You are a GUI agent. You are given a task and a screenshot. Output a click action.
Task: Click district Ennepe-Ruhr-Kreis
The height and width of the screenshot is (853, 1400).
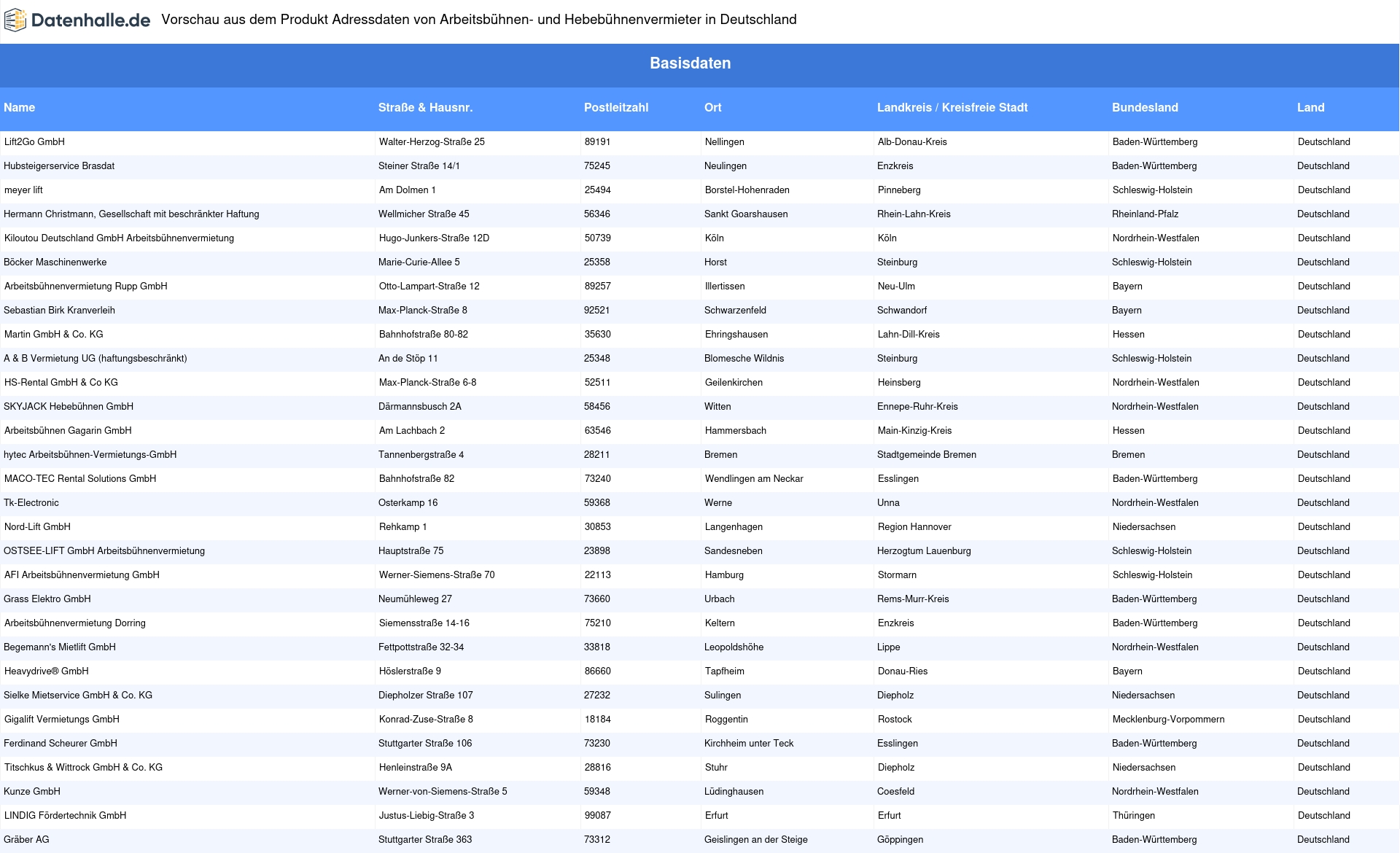tap(917, 407)
